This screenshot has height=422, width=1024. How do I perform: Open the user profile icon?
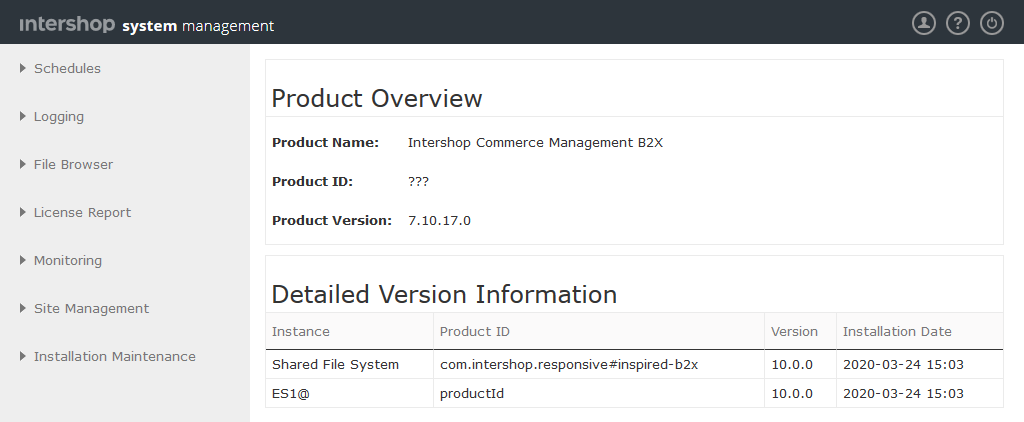point(923,24)
